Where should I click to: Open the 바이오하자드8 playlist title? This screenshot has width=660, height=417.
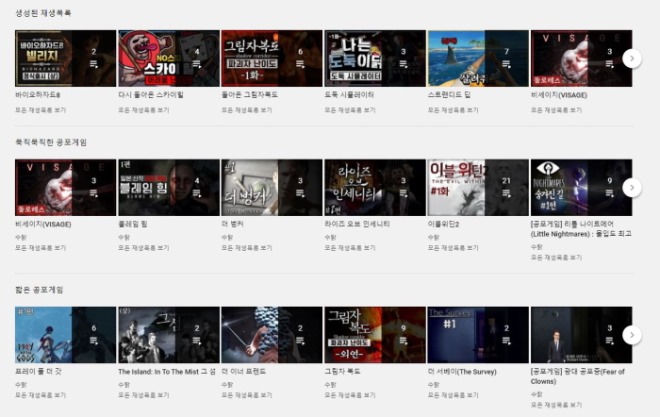(x=38, y=95)
